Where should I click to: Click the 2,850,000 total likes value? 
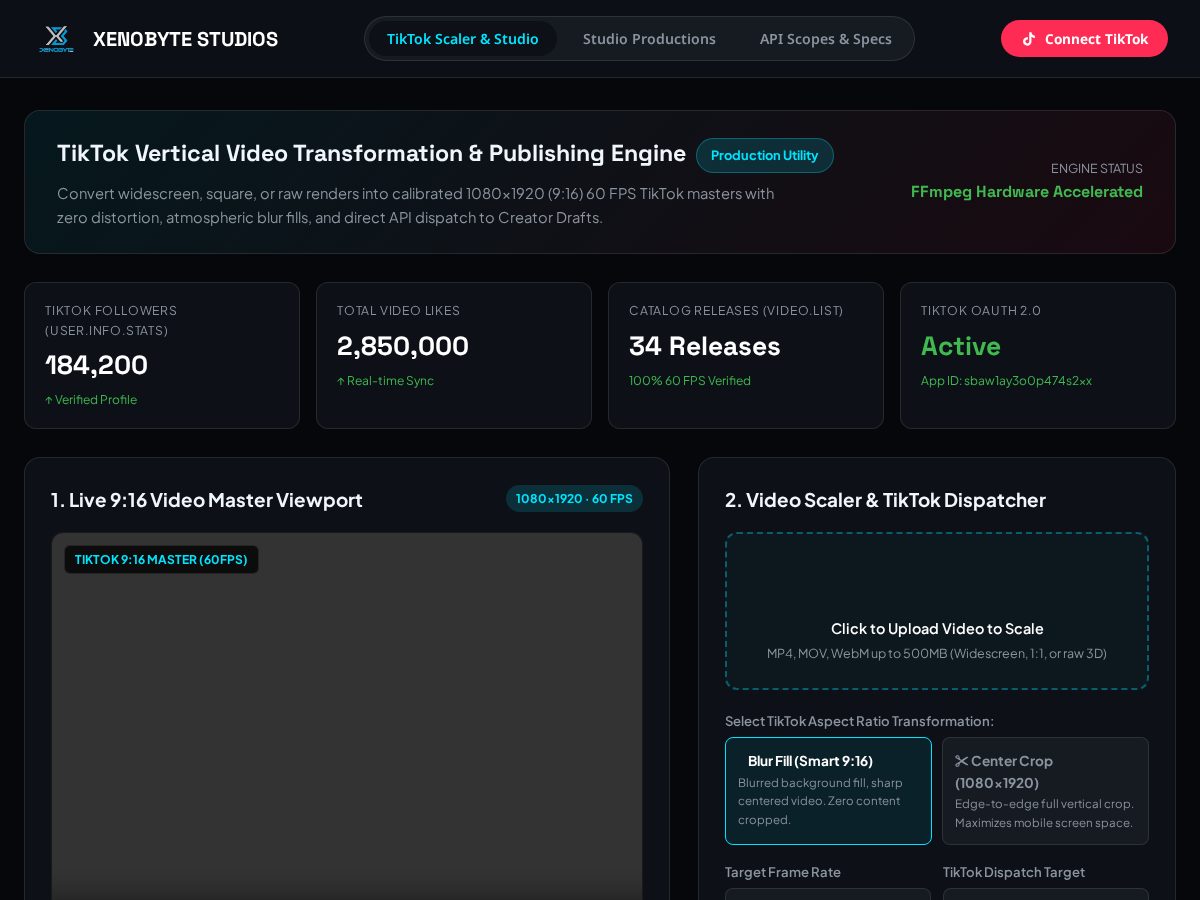(403, 346)
